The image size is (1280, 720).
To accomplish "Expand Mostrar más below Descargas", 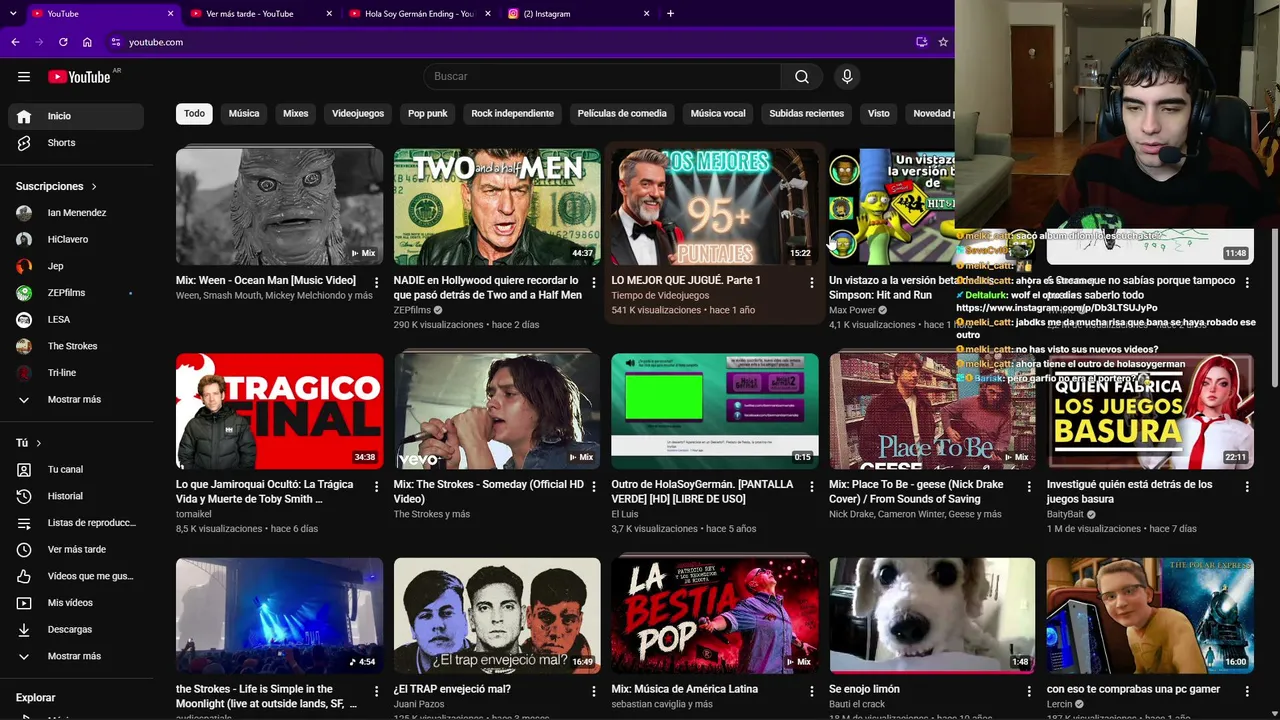I will click(76, 657).
